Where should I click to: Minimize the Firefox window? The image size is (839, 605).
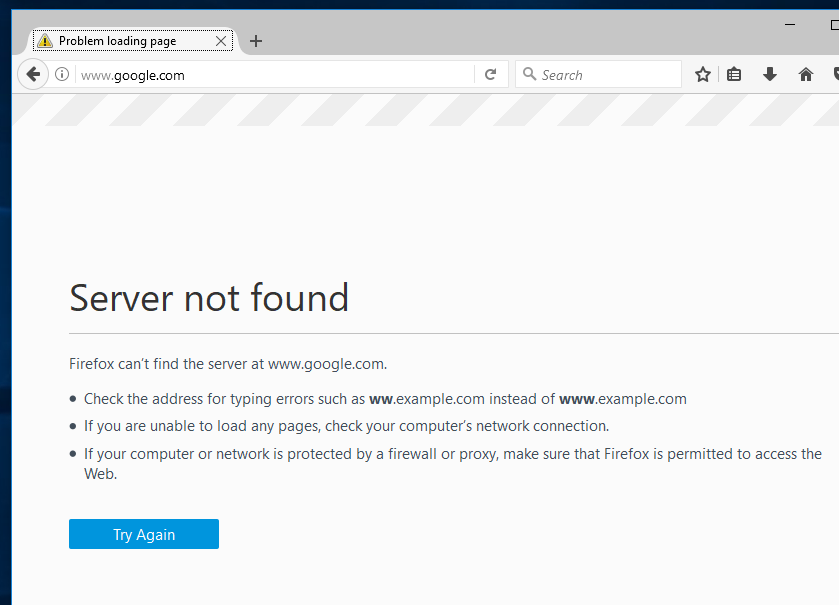pos(789,24)
